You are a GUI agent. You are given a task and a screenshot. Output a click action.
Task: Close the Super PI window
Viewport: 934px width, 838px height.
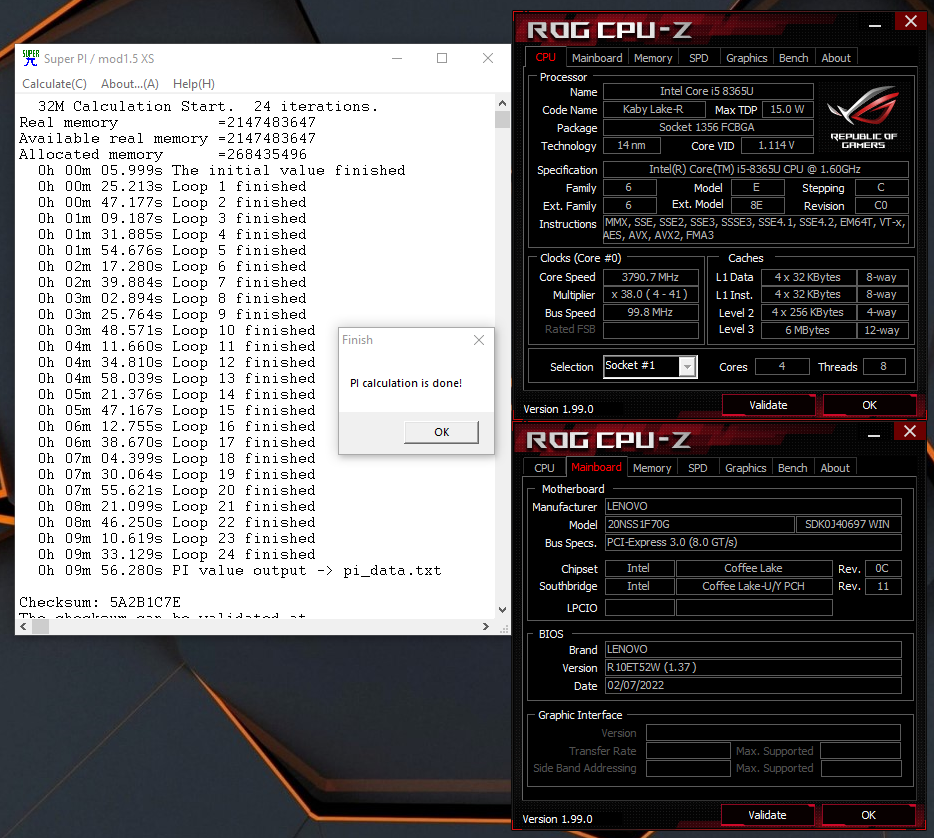click(x=488, y=58)
